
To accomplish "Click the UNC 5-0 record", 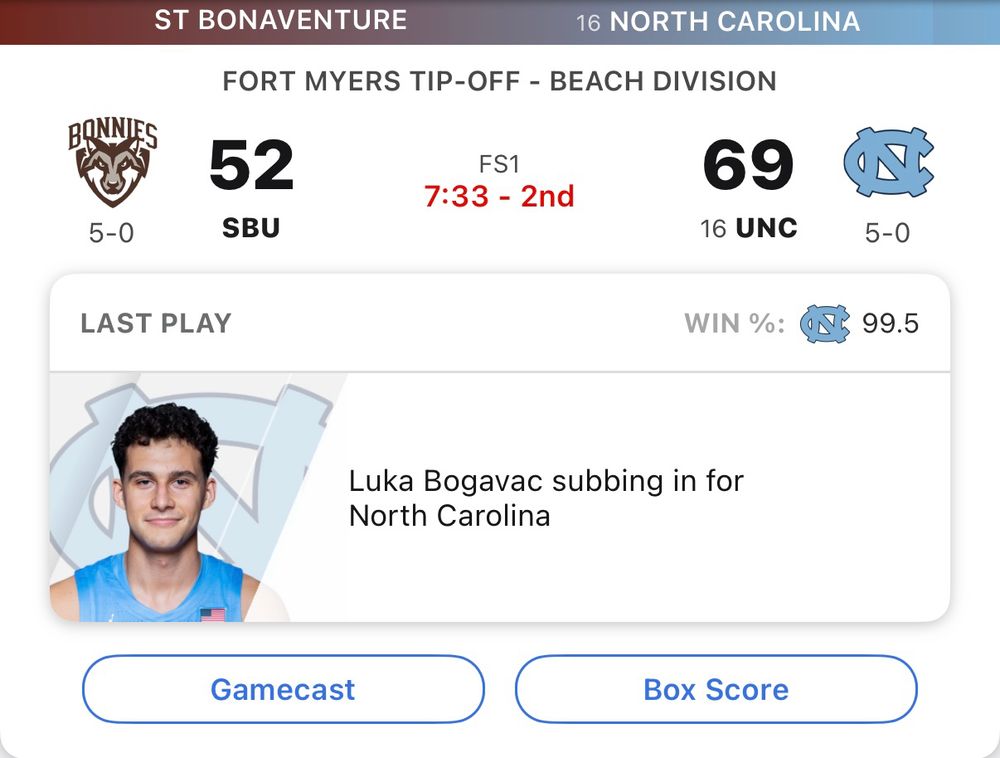I will (x=890, y=232).
